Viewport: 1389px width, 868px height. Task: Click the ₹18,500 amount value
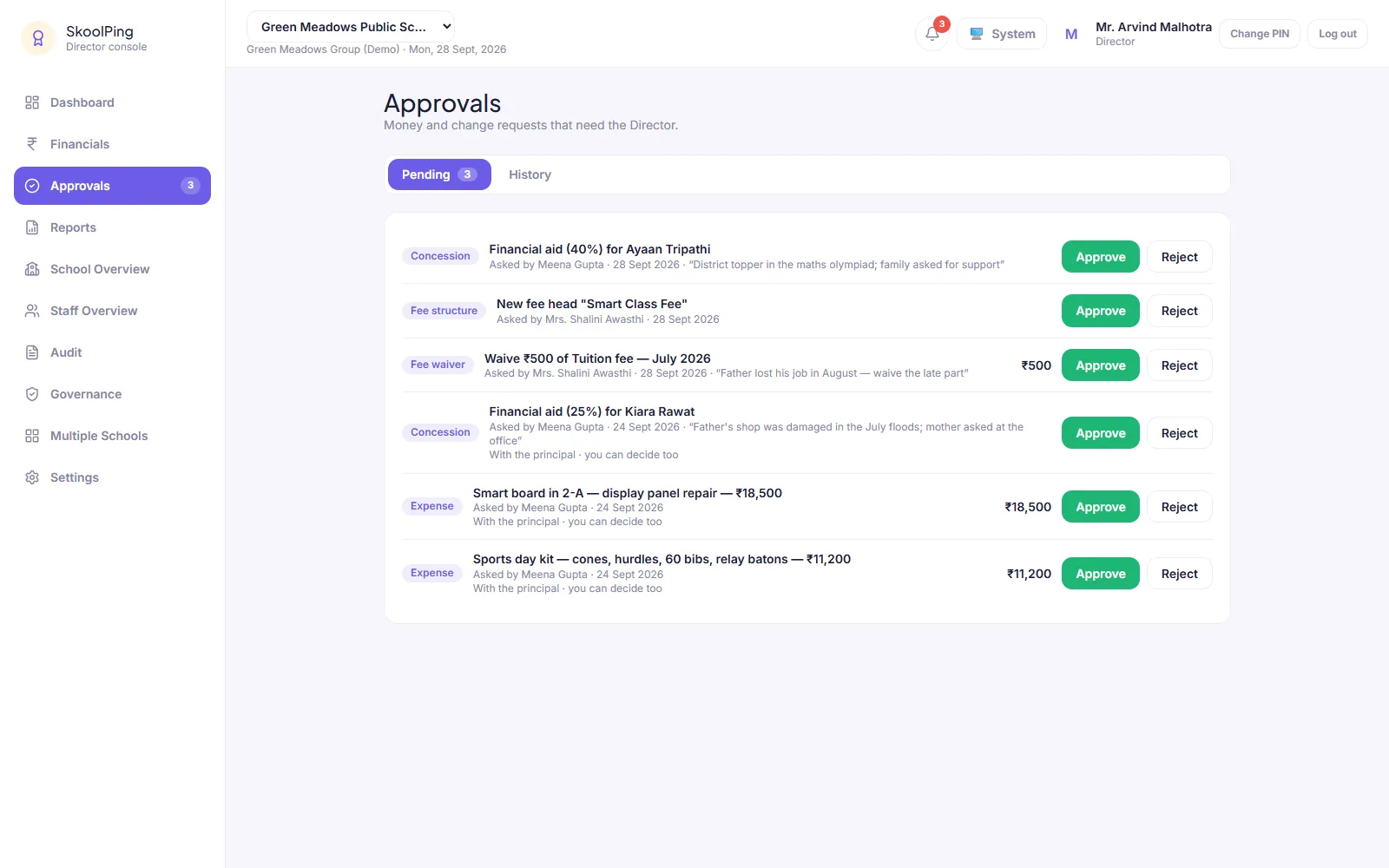1028,507
